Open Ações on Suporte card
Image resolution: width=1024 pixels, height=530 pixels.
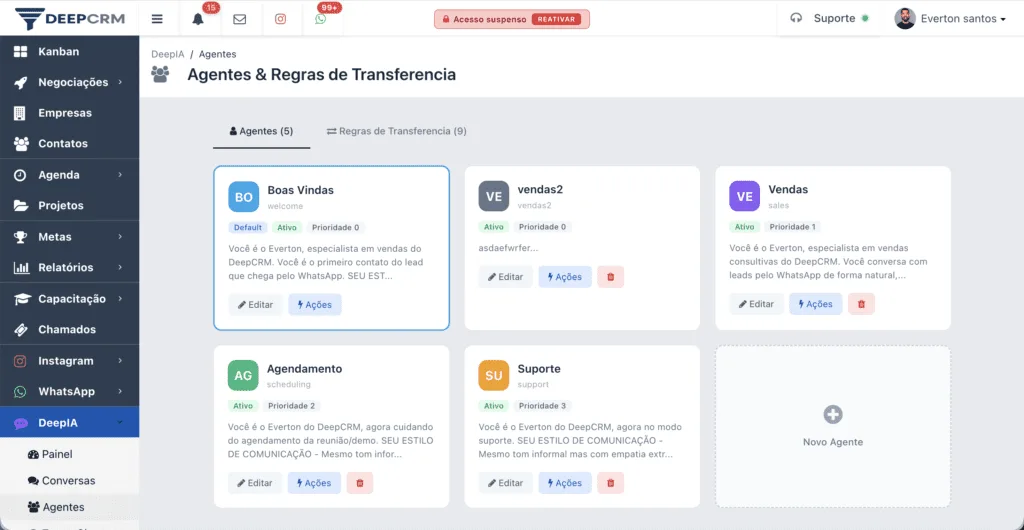click(565, 483)
